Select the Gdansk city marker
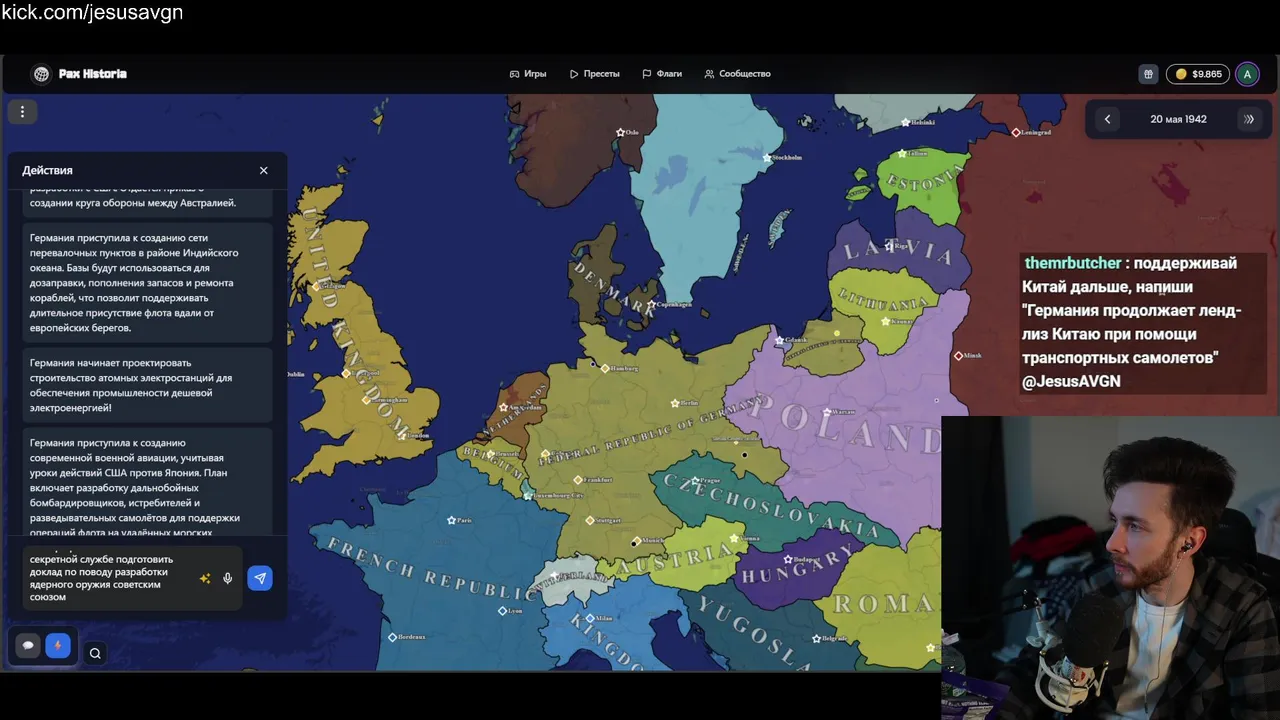Image resolution: width=1280 pixels, height=720 pixels. pyautogui.click(x=779, y=341)
